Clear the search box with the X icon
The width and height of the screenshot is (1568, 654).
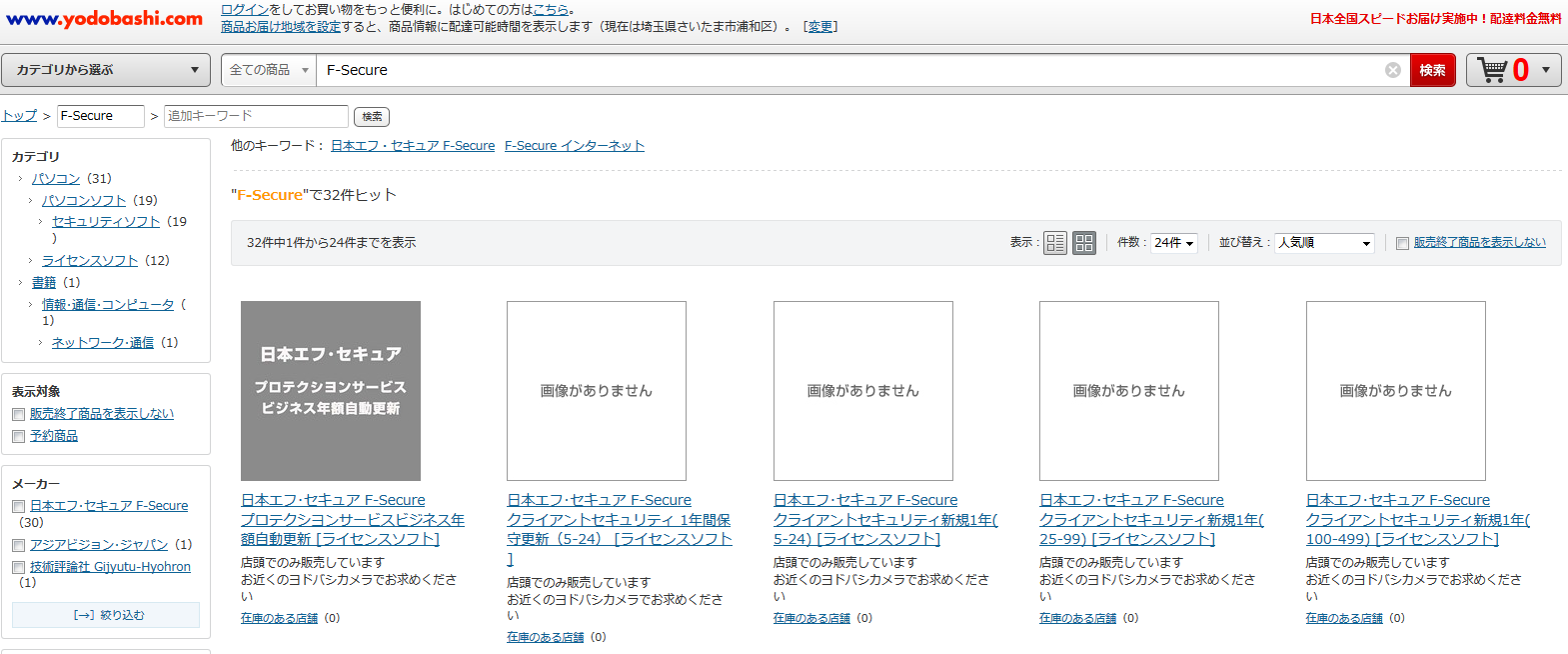click(1392, 70)
